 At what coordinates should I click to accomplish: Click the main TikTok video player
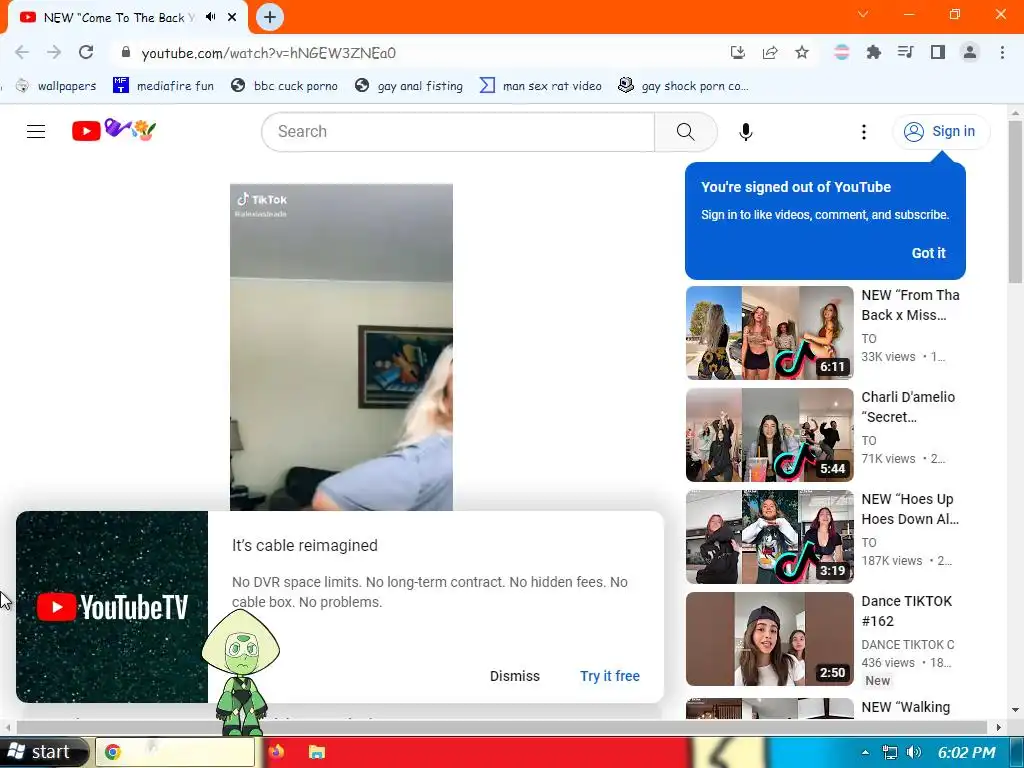point(341,347)
